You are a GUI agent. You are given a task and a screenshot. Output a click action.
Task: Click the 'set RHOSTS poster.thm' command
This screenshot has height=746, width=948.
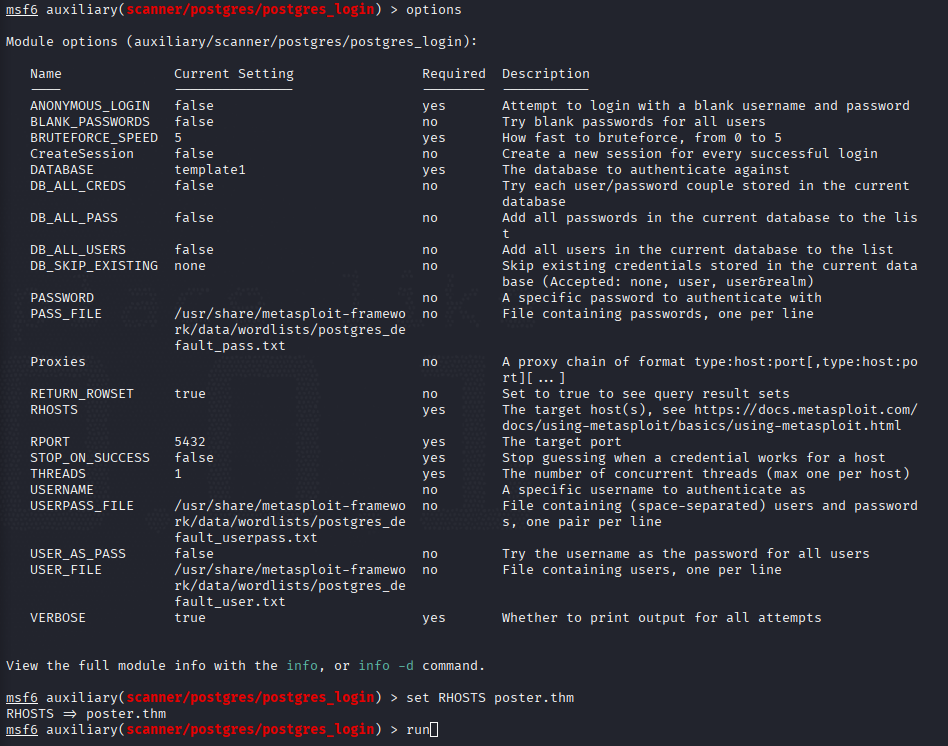point(490,698)
